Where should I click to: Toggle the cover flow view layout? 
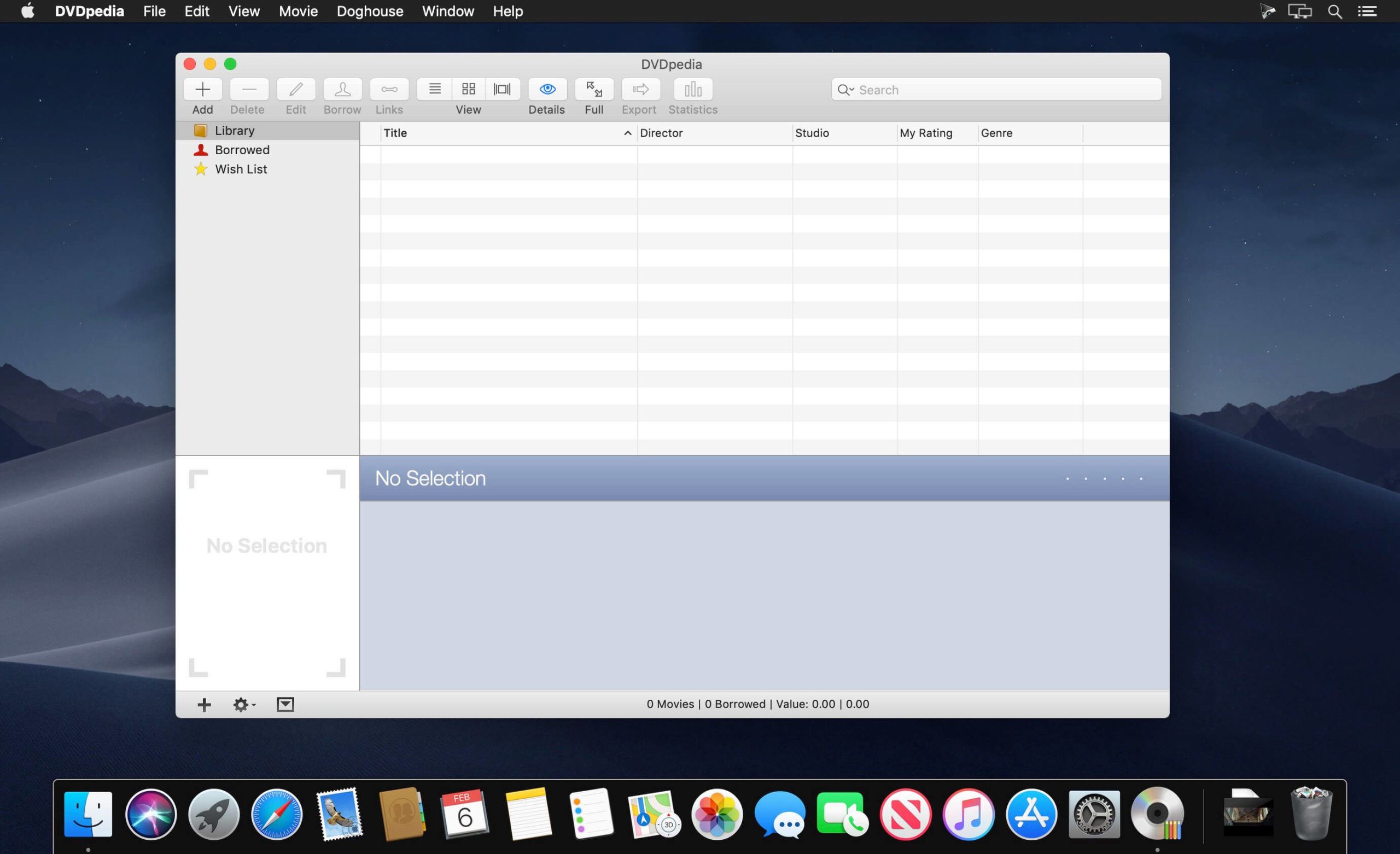[501, 89]
